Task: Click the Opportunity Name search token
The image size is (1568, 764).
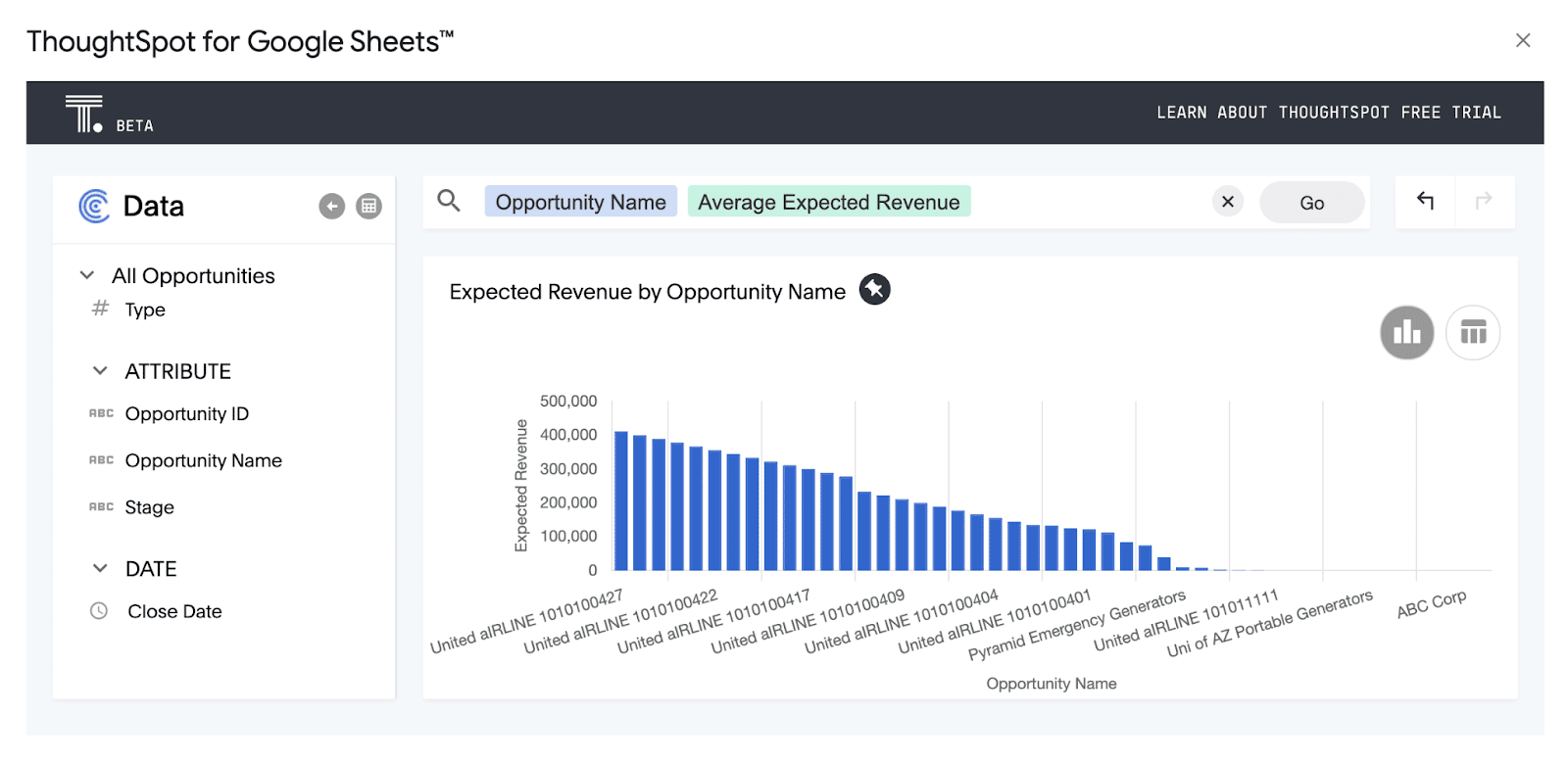Action: pos(581,202)
